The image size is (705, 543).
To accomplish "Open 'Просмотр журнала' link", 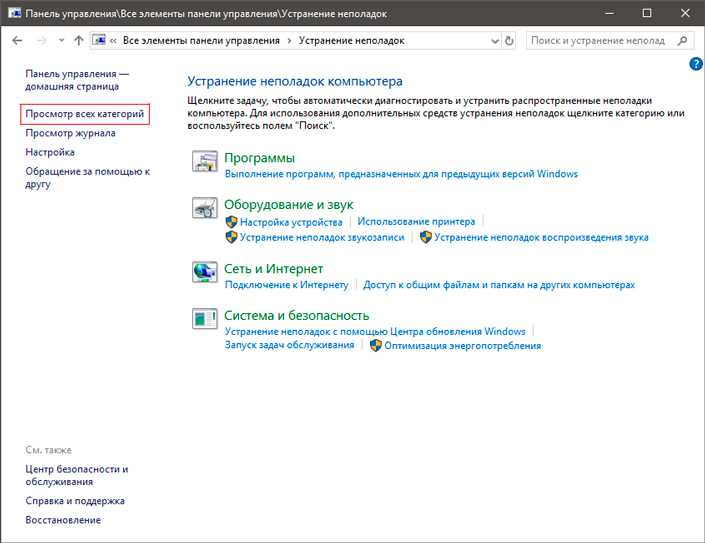I will 70,133.
